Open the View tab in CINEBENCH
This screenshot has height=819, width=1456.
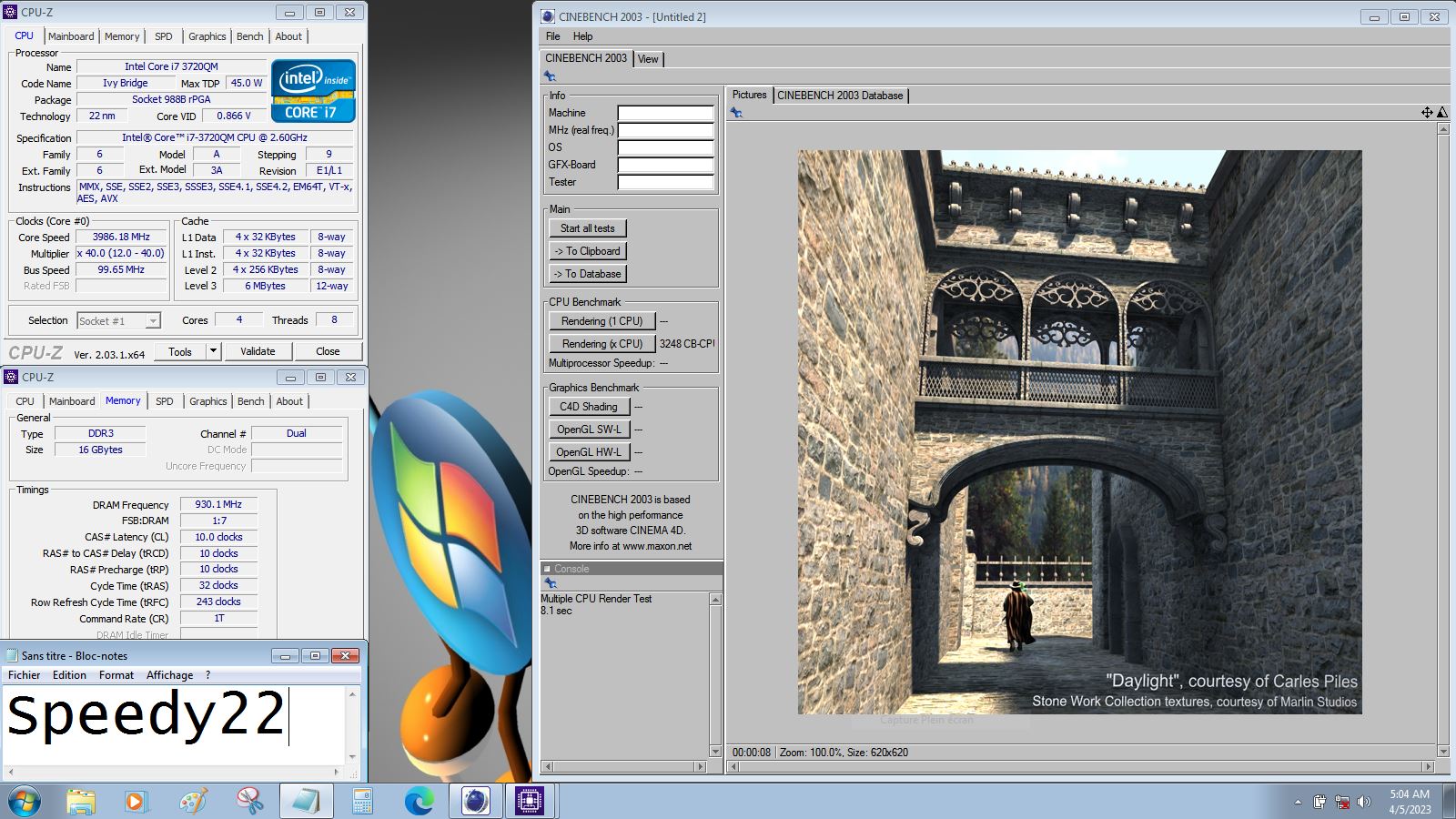coord(648,59)
